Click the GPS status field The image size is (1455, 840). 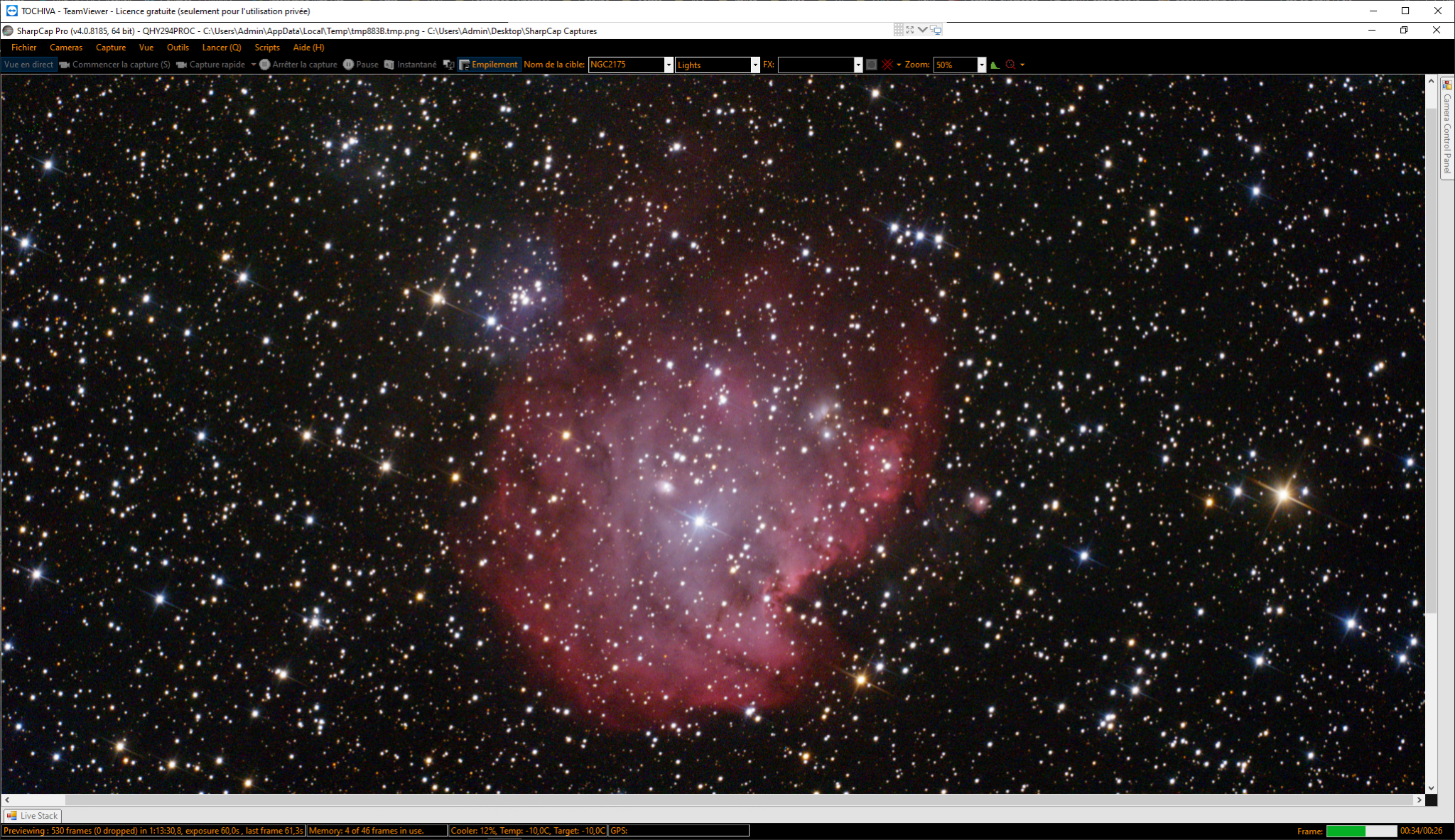click(x=678, y=831)
